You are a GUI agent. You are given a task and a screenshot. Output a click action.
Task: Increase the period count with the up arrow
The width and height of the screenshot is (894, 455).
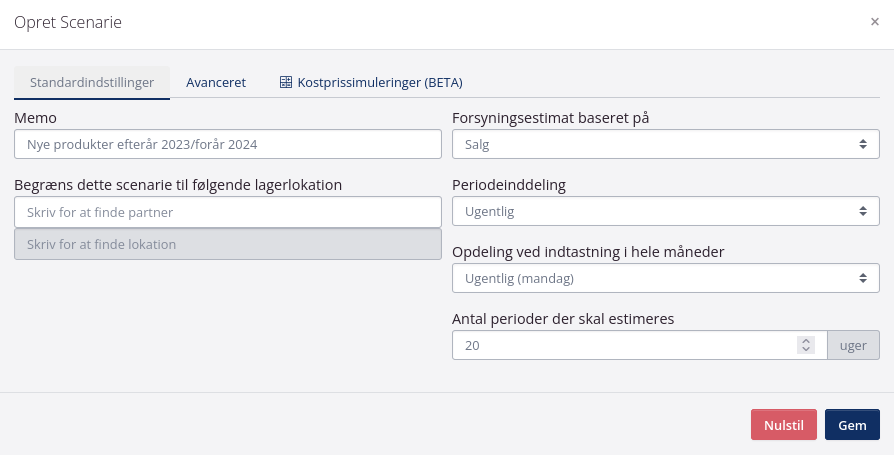click(805, 340)
